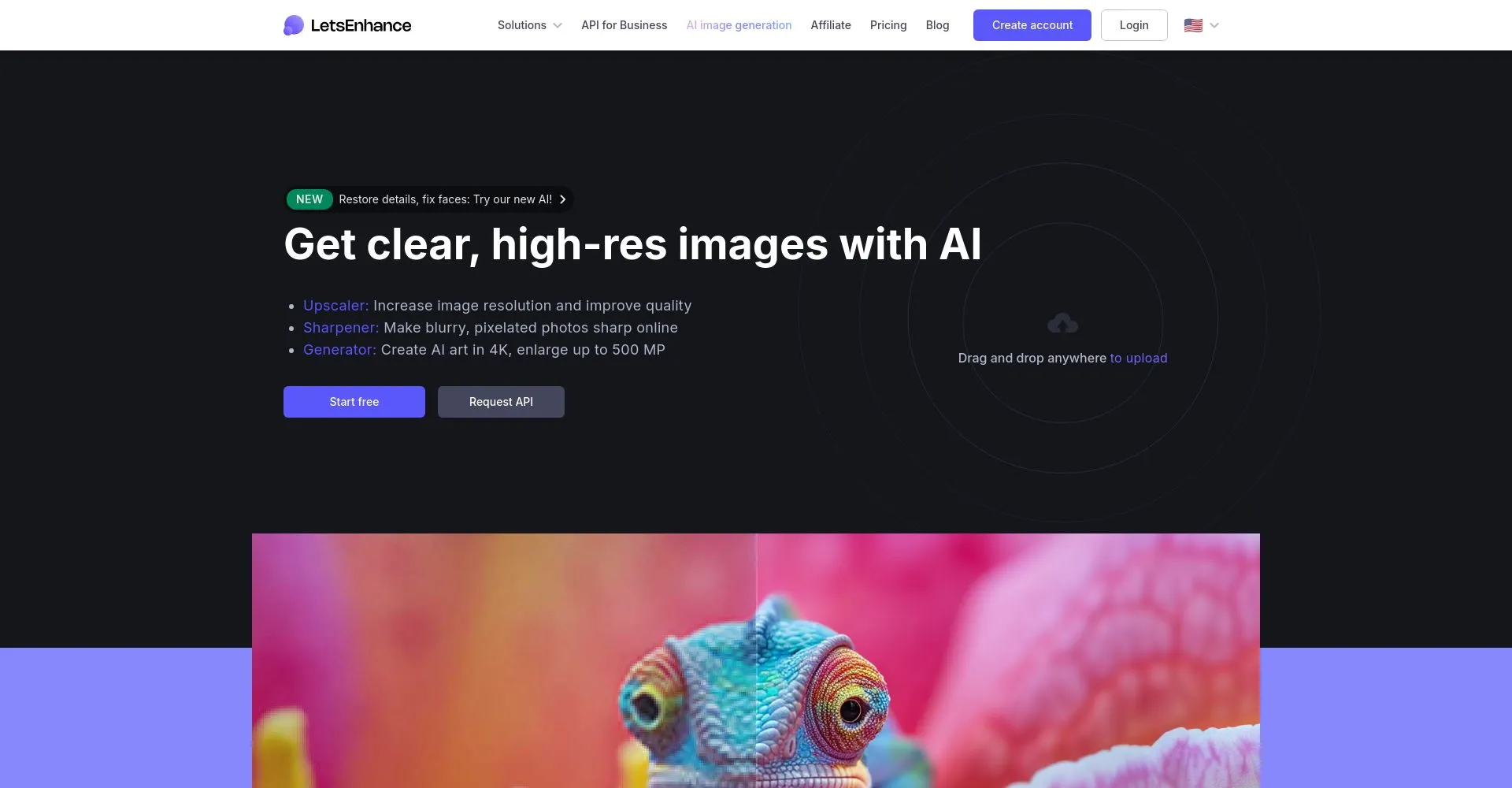The height and width of the screenshot is (788, 1512).
Task: Follow the 'to upload' link
Action: coord(1139,358)
